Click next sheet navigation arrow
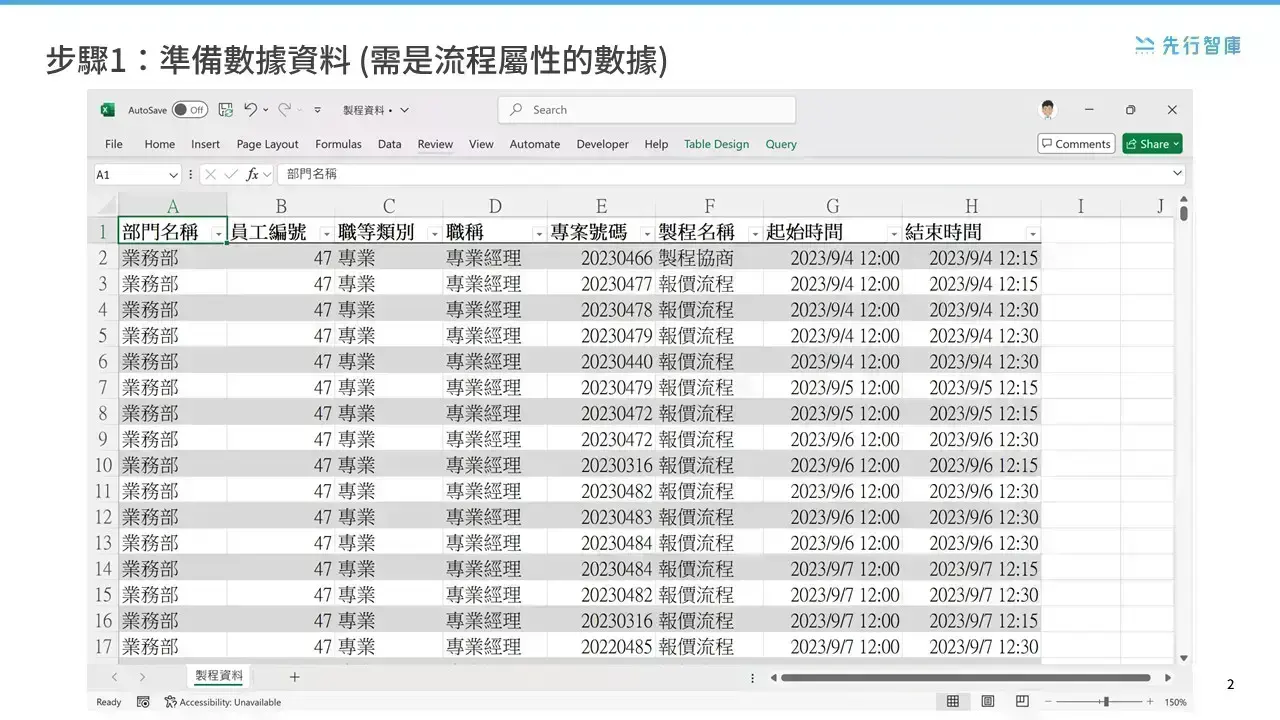1280x720 pixels. [142, 677]
